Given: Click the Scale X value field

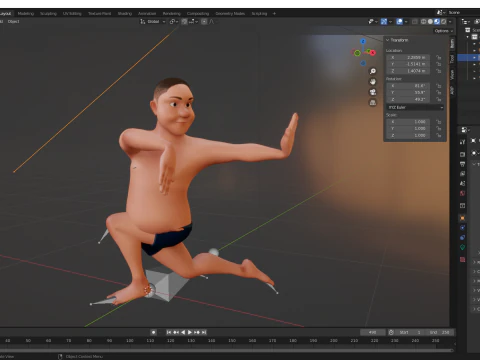Looking at the screenshot, I should pos(408,122).
